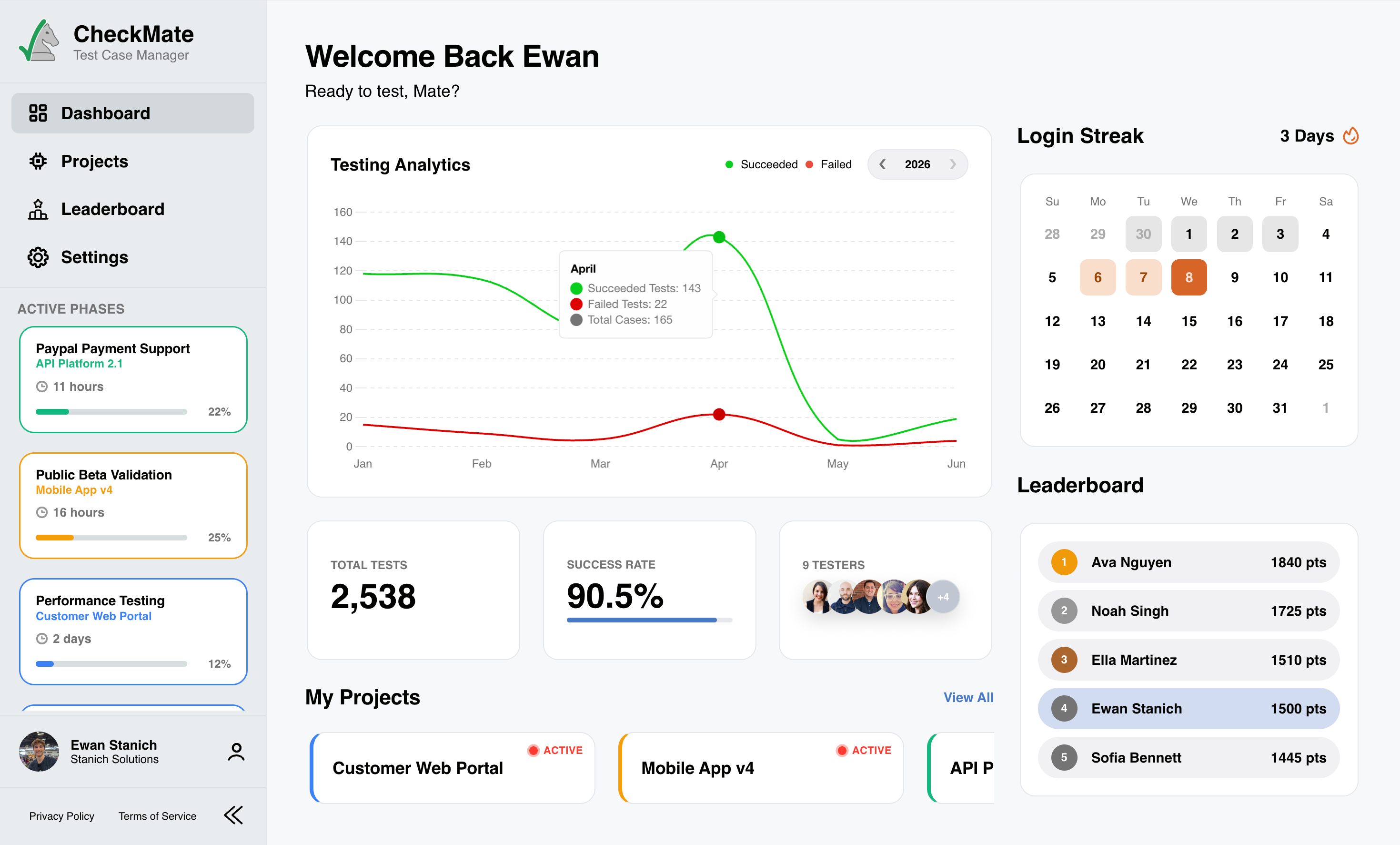Select calendar day 8 highlighted orange

(x=1188, y=277)
